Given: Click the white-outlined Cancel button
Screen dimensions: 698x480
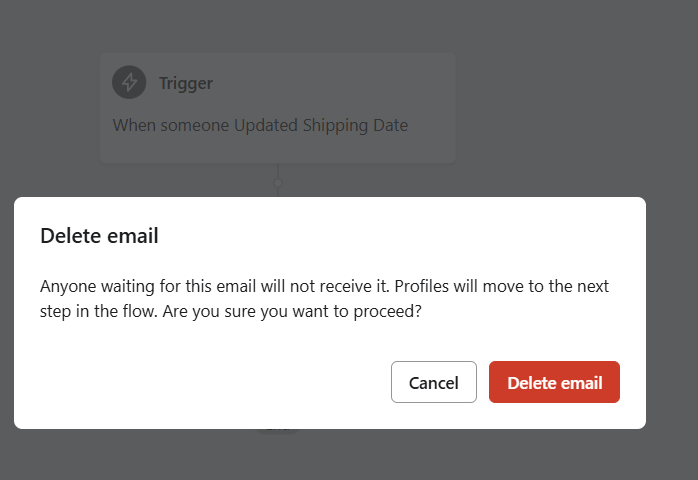Looking at the screenshot, I should click(x=434, y=382).
